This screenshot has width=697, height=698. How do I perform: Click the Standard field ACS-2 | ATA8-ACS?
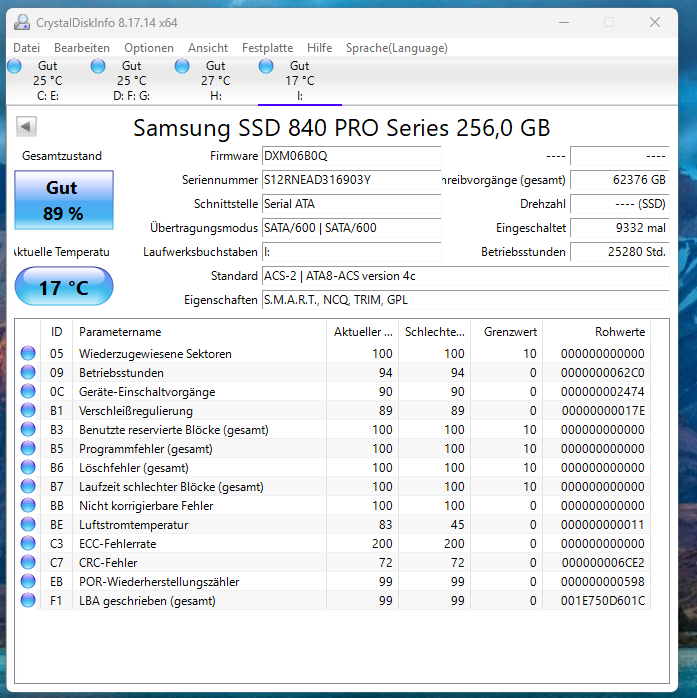[466, 276]
